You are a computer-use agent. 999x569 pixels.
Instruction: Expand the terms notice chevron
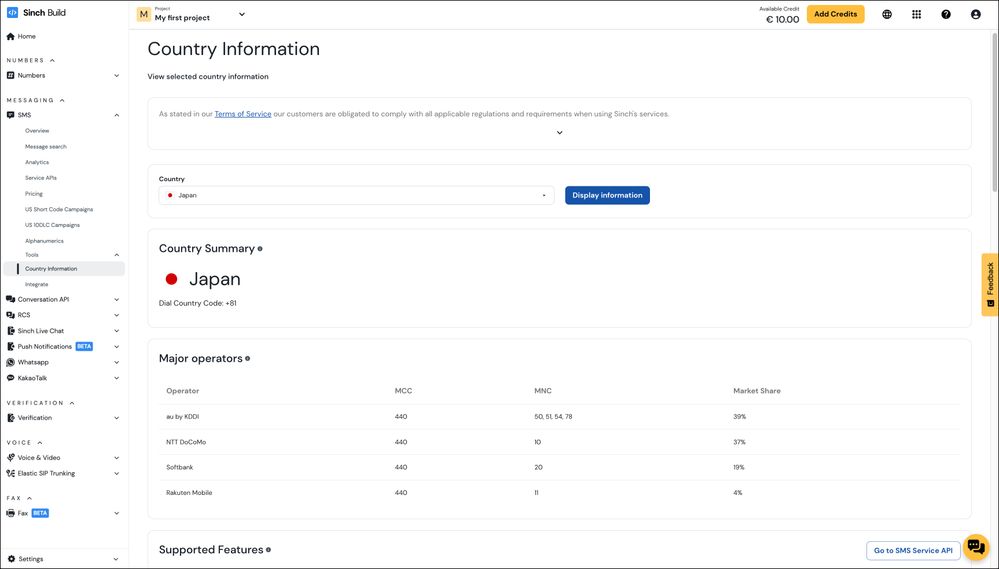click(559, 133)
